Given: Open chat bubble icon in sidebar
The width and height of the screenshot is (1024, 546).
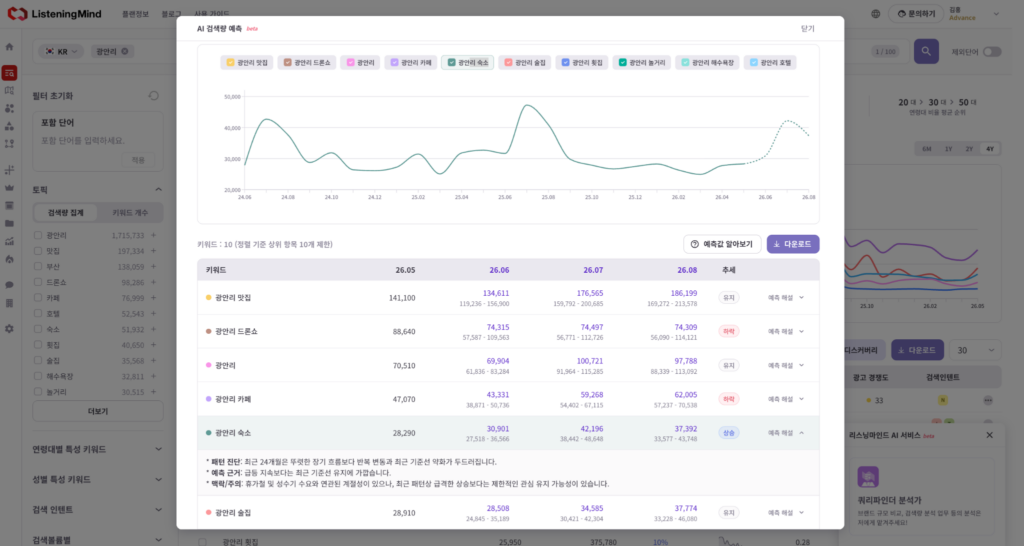Looking at the screenshot, I should tap(9, 285).
